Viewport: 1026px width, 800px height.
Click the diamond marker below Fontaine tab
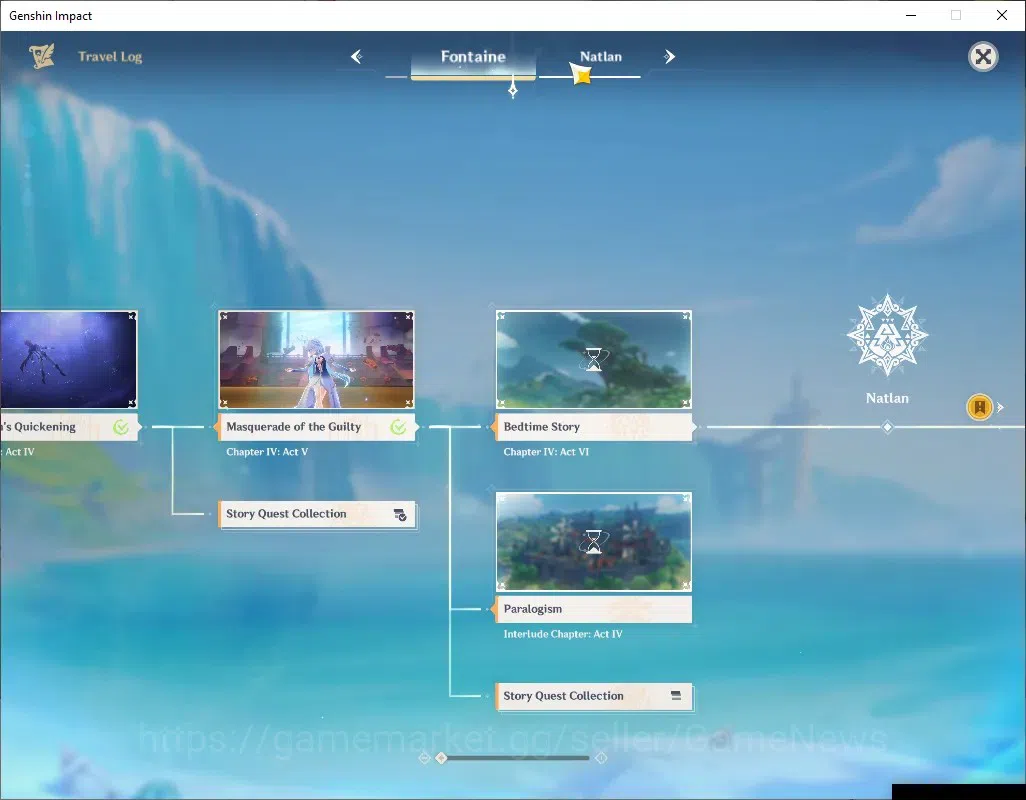click(513, 89)
